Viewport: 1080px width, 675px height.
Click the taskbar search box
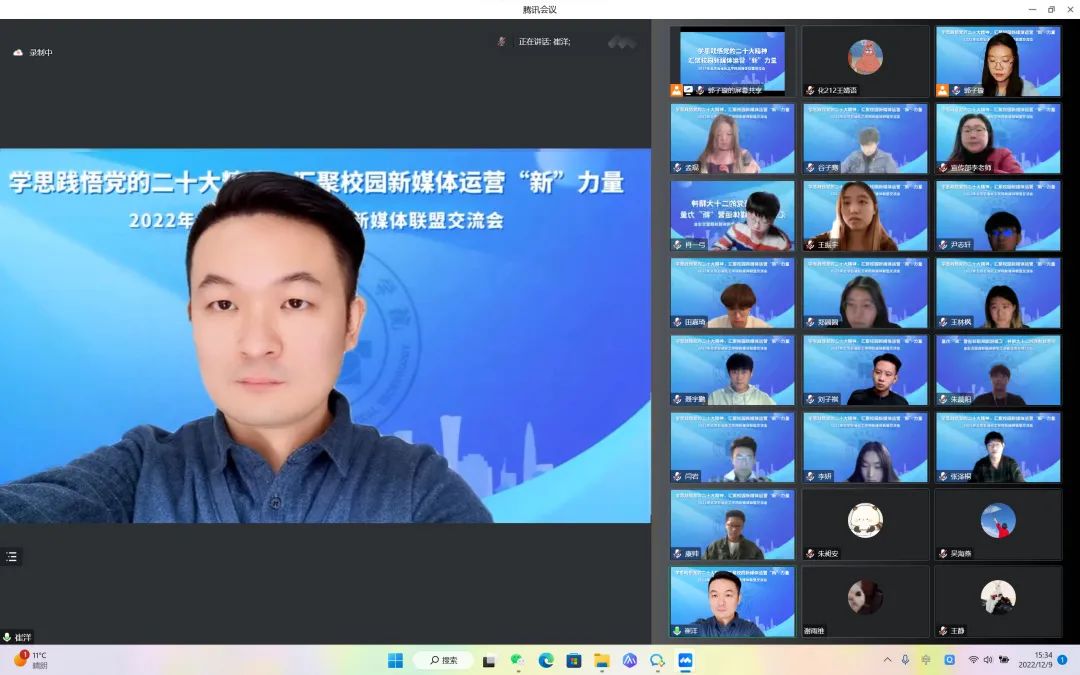click(x=443, y=660)
